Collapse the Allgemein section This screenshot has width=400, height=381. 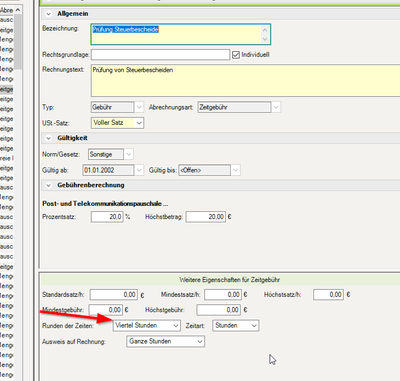[x=49, y=14]
